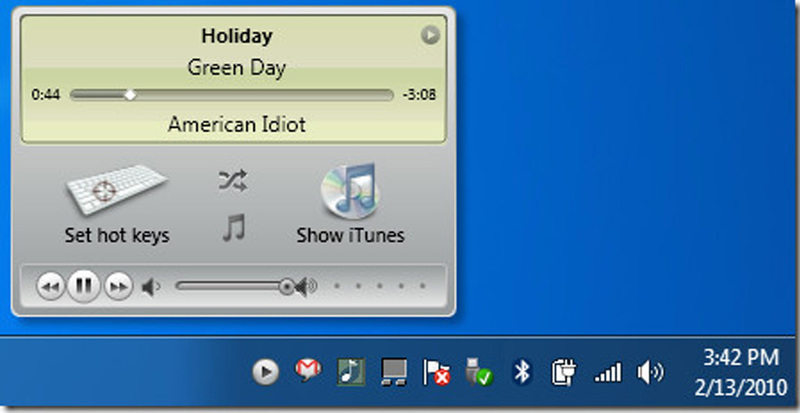Click the album name American Idiot
The height and width of the screenshot is (413, 800).
pyautogui.click(x=237, y=124)
